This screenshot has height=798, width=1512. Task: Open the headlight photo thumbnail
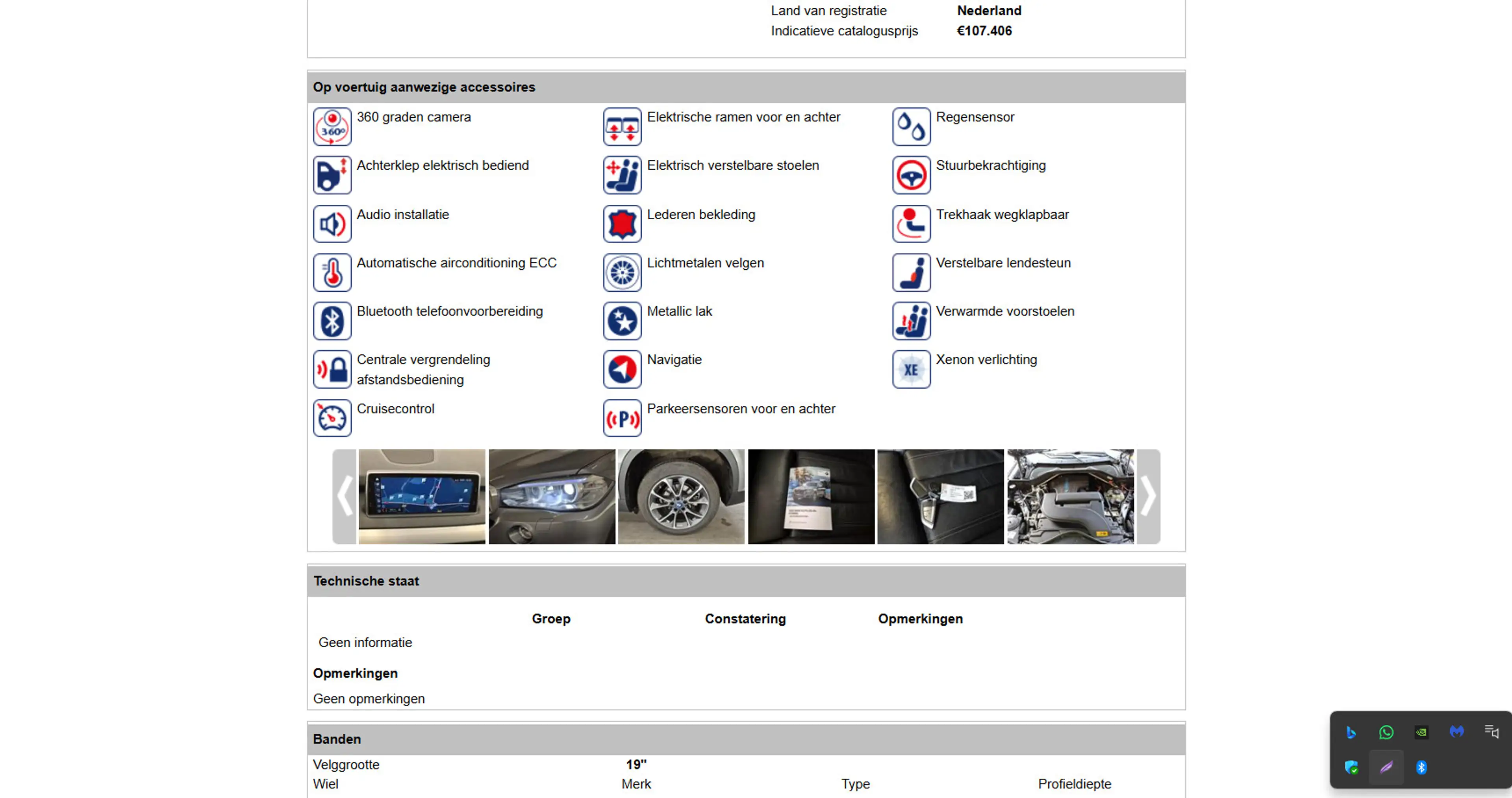click(552, 496)
